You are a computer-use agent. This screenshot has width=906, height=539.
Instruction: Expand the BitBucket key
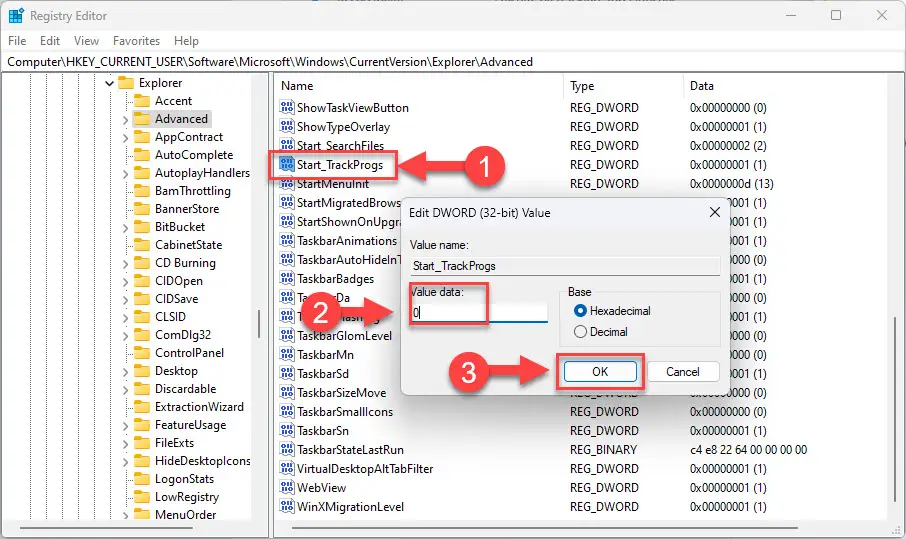click(x=125, y=228)
